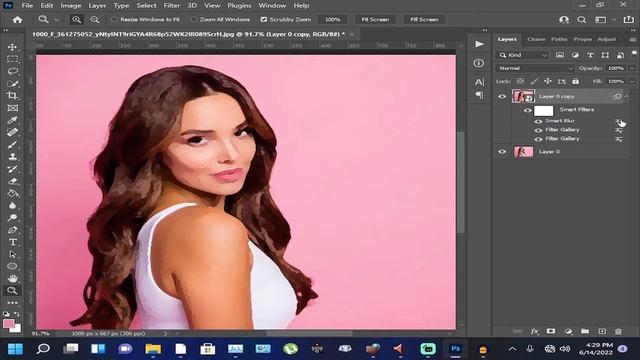Hide the Smart Blur filter

coord(538,121)
